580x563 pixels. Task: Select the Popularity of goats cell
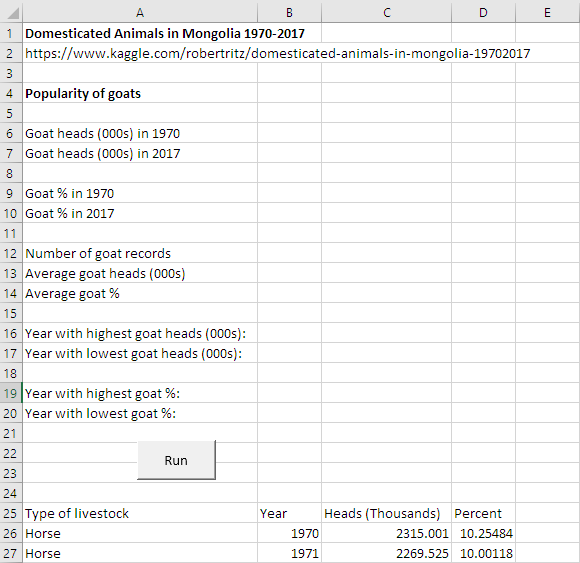pos(140,94)
